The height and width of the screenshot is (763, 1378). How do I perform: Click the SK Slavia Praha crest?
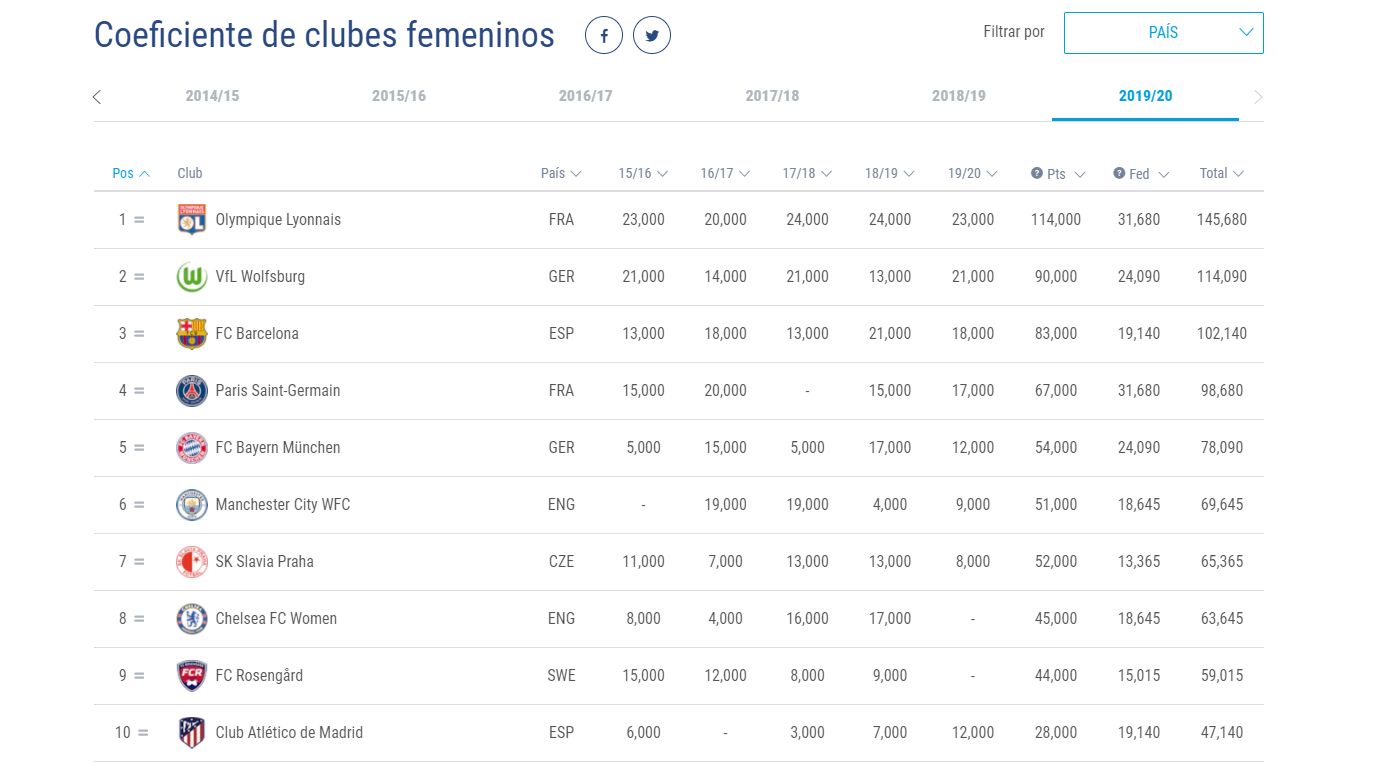pyautogui.click(x=192, y=561)
